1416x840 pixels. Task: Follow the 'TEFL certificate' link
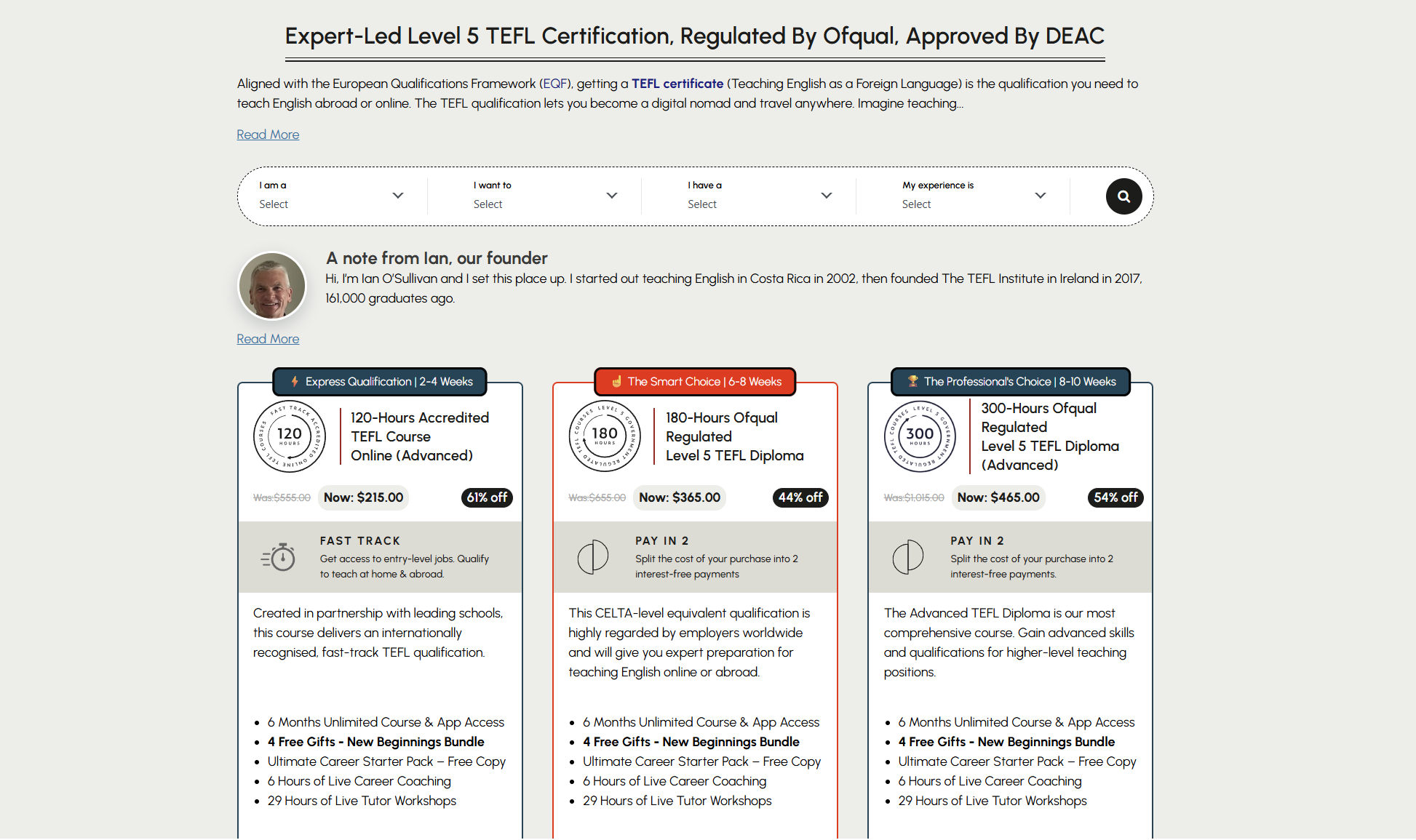tap(677, 84)
